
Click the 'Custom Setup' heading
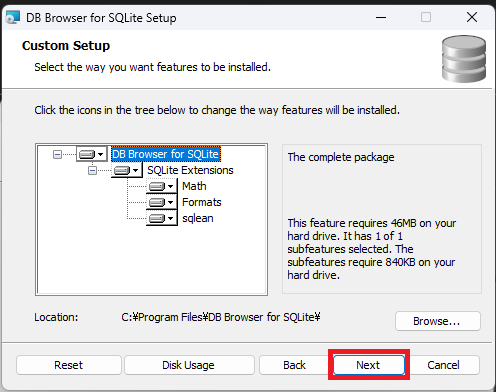pos(66,46)
